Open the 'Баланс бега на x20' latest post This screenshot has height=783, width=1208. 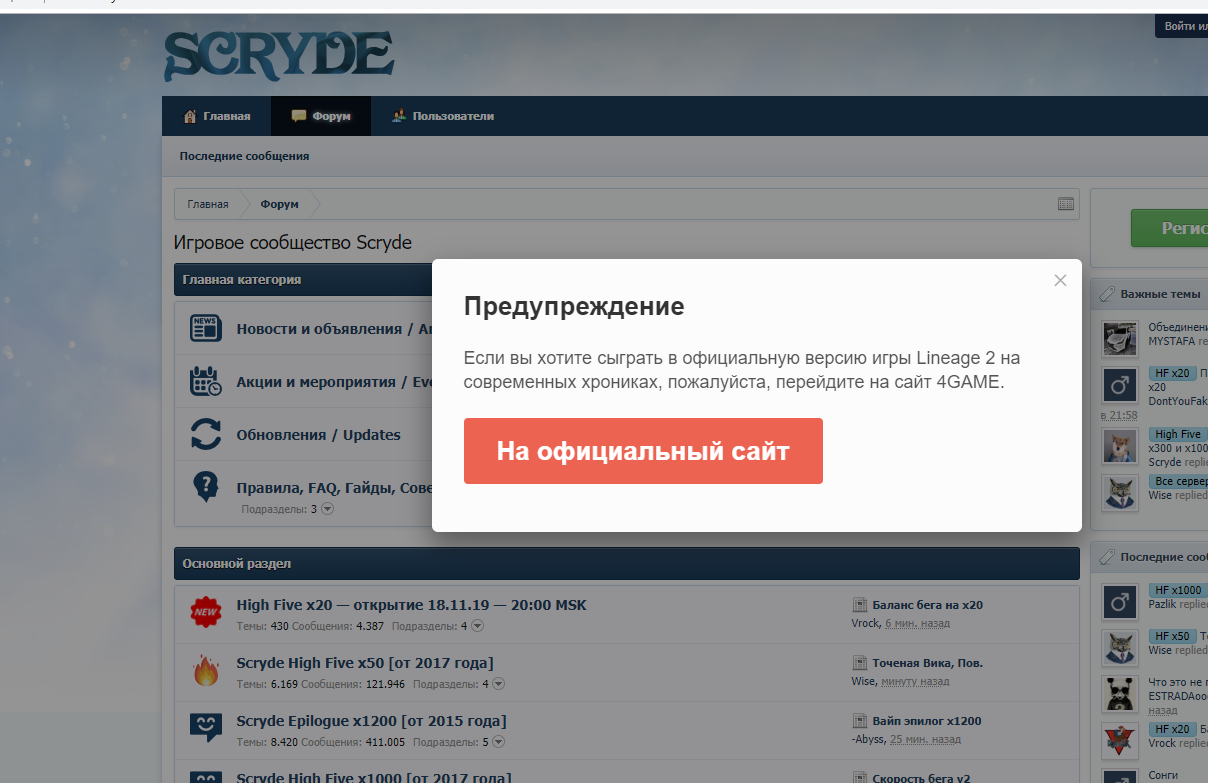[x=927, y=605]
